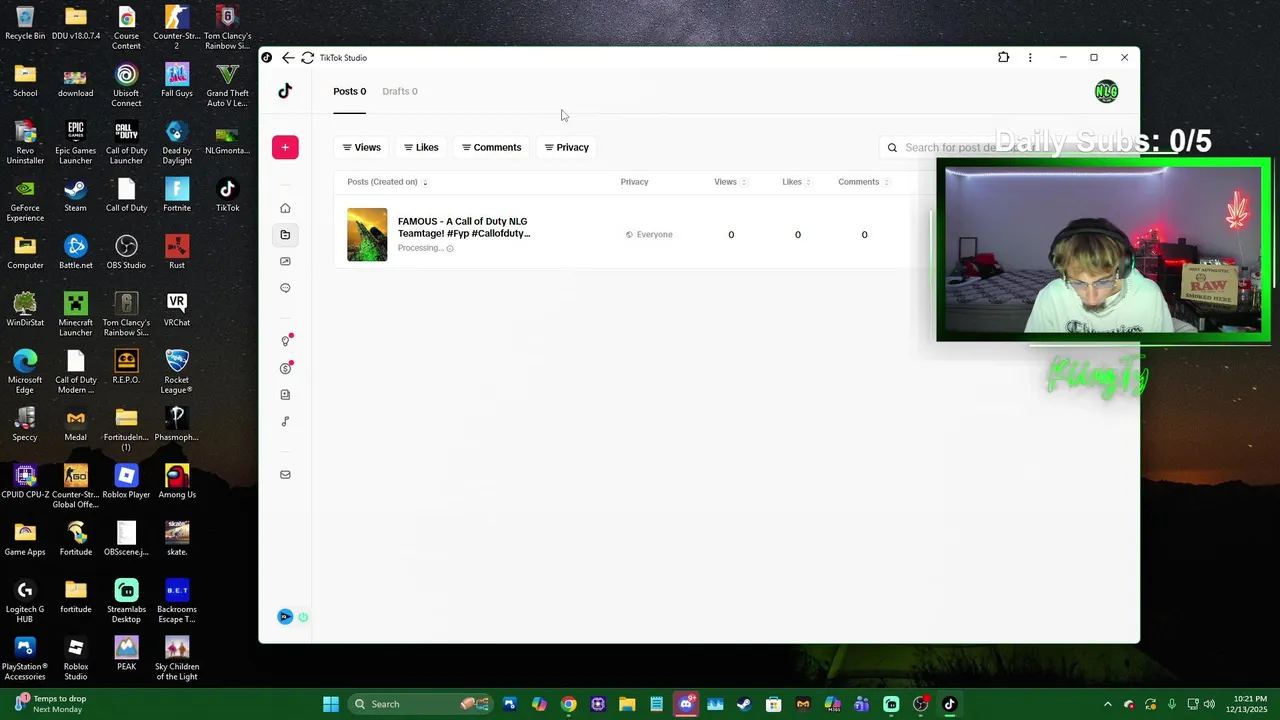Select the VRChat desktop shortcut

[x=177, y=310]
